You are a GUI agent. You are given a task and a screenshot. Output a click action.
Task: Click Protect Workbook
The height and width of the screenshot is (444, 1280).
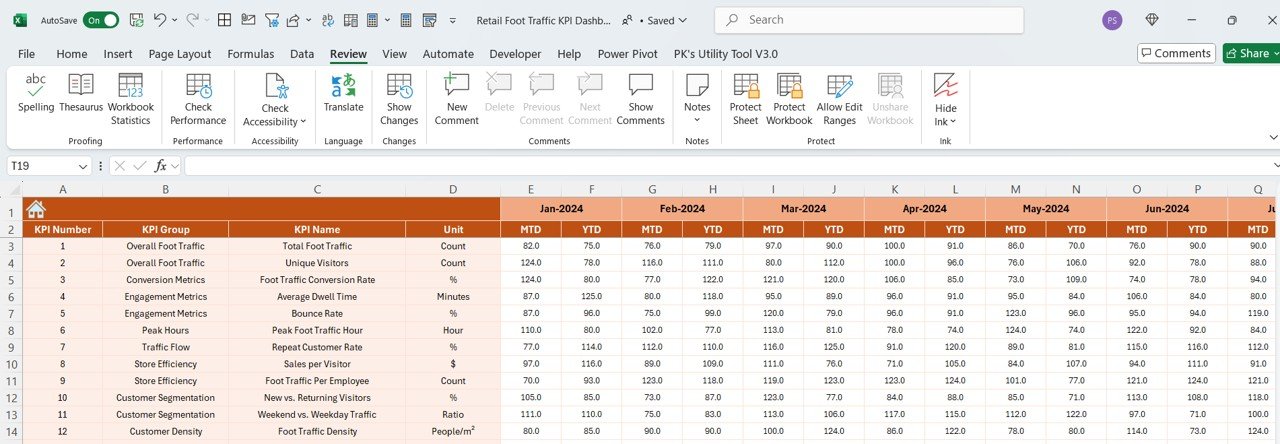pyautogui.click(x=789, y=99)
